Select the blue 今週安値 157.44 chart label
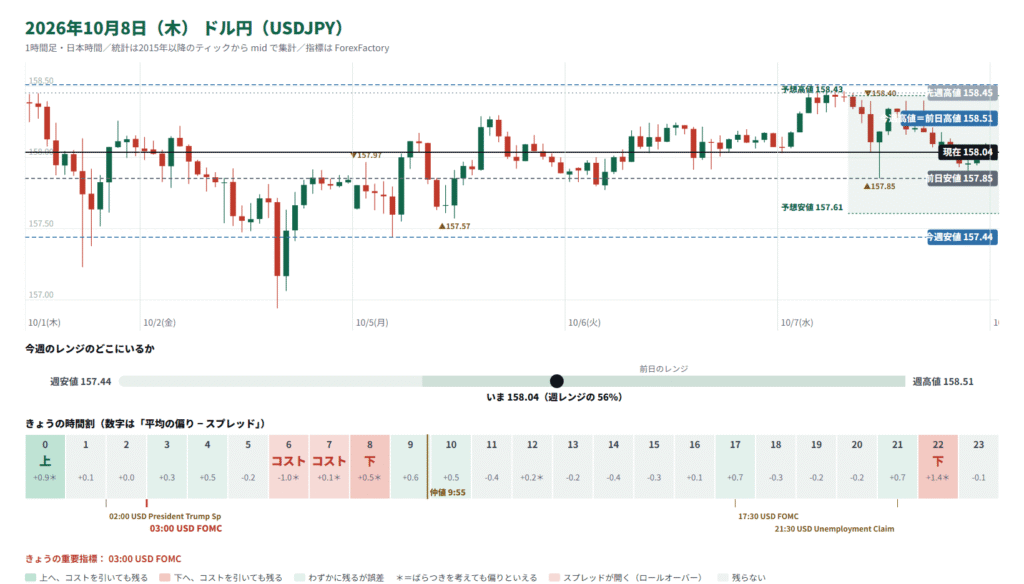This screenshot has height=584, width=1024. tap(961, 237)
